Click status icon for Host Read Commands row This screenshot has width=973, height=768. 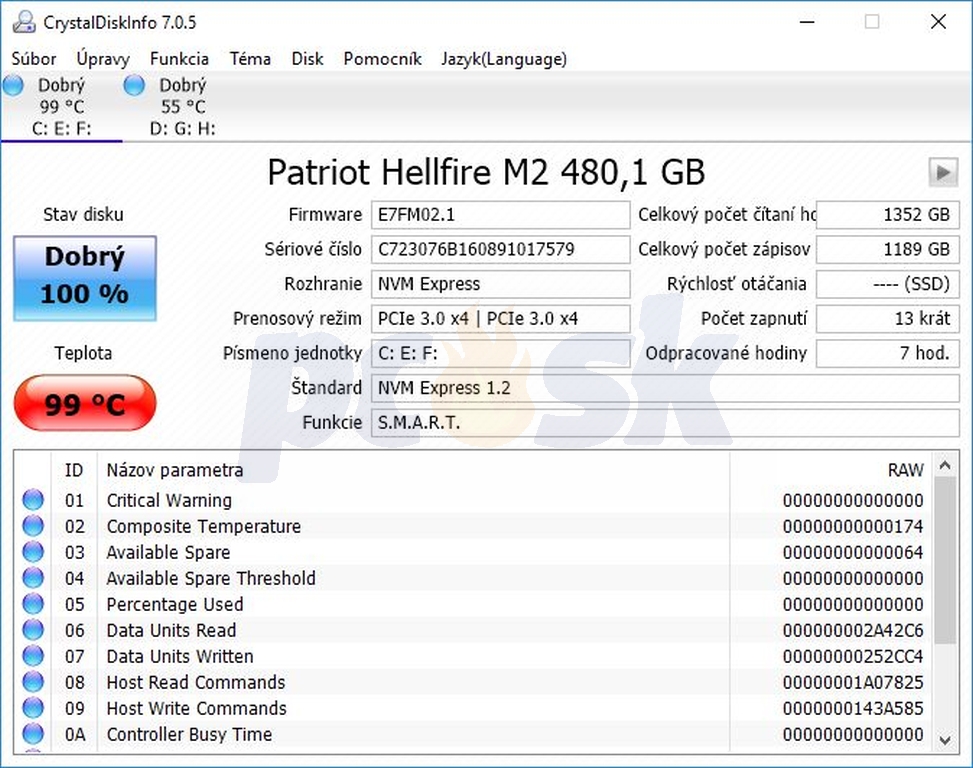click(x=33, y=682)
